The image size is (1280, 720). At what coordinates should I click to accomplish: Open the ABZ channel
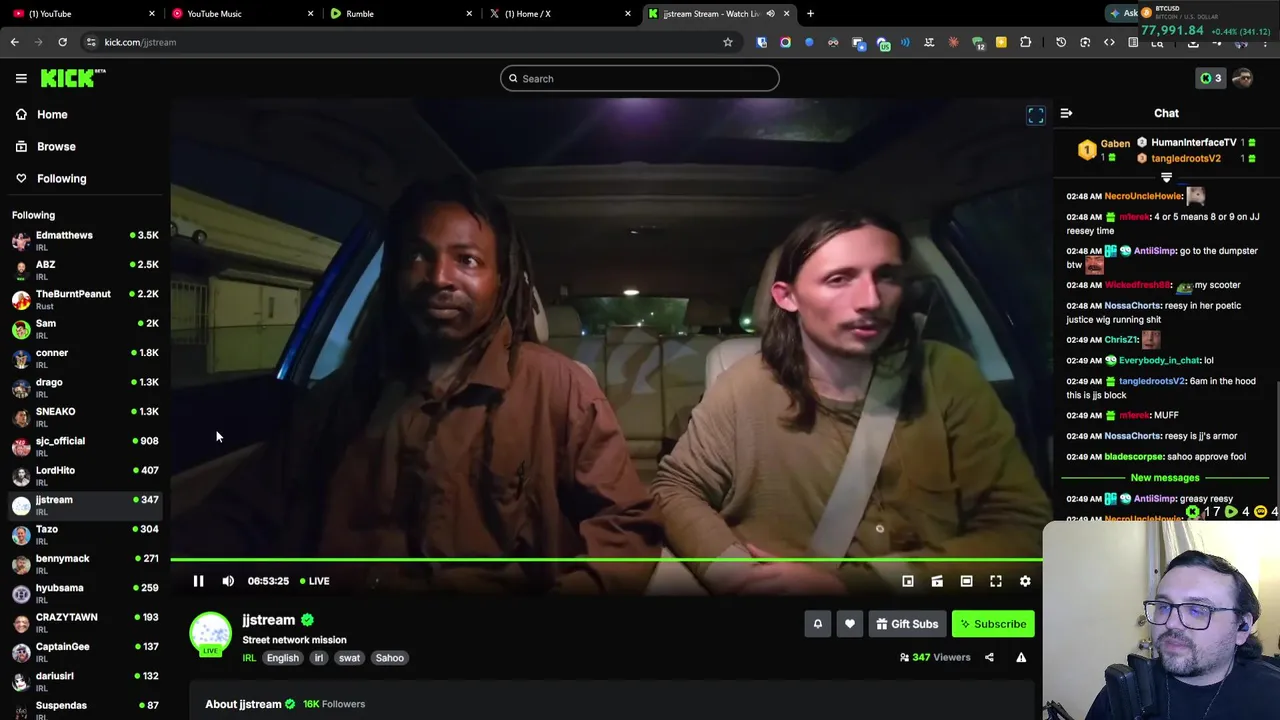tap(84, 270)
